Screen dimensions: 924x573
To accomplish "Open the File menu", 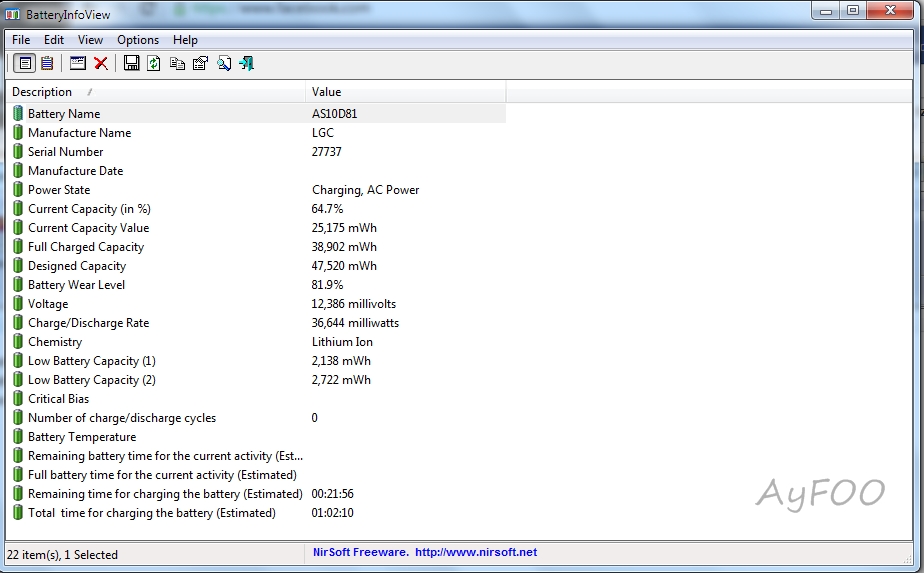I will 21,39.
